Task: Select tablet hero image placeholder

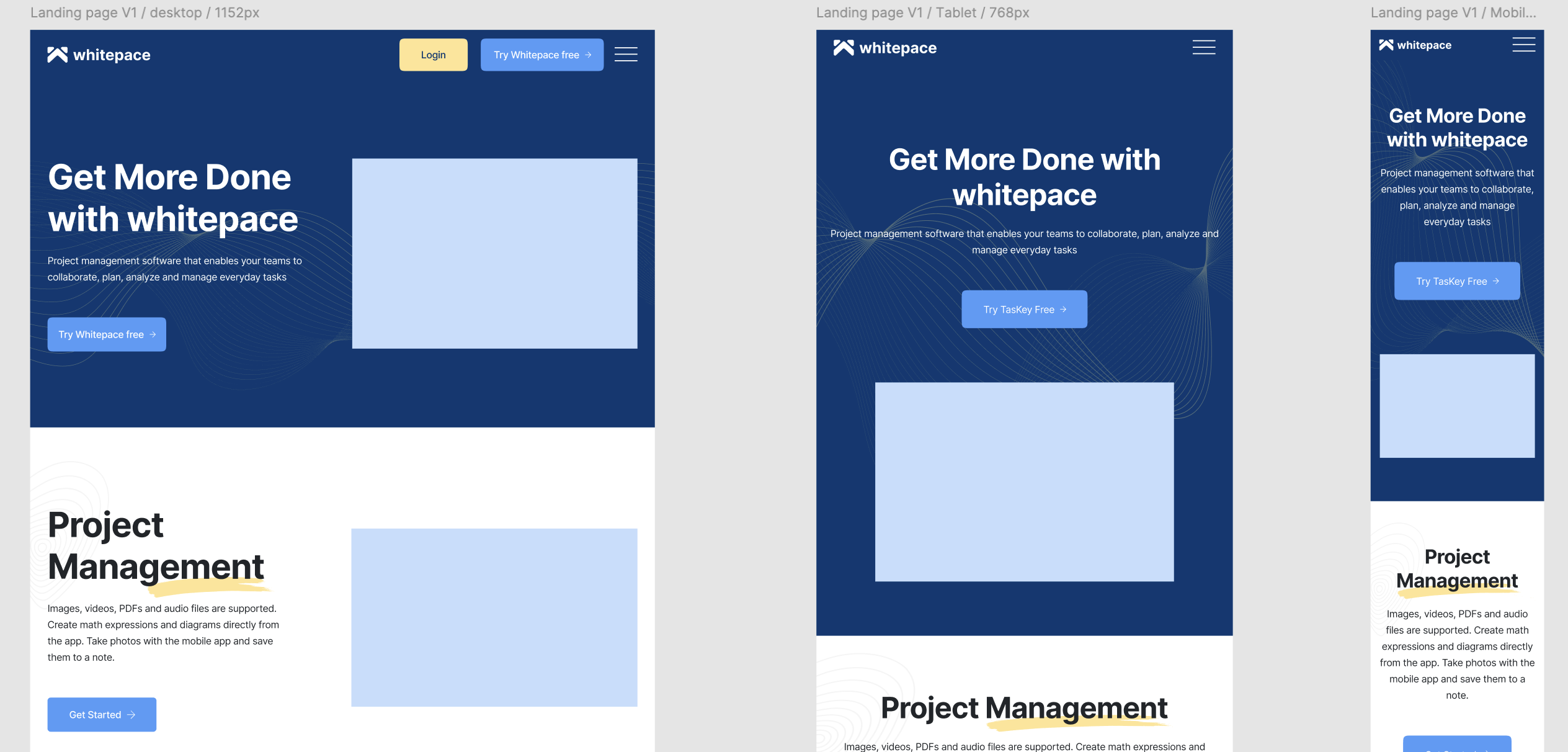Action: click(x=1024, y=482)
